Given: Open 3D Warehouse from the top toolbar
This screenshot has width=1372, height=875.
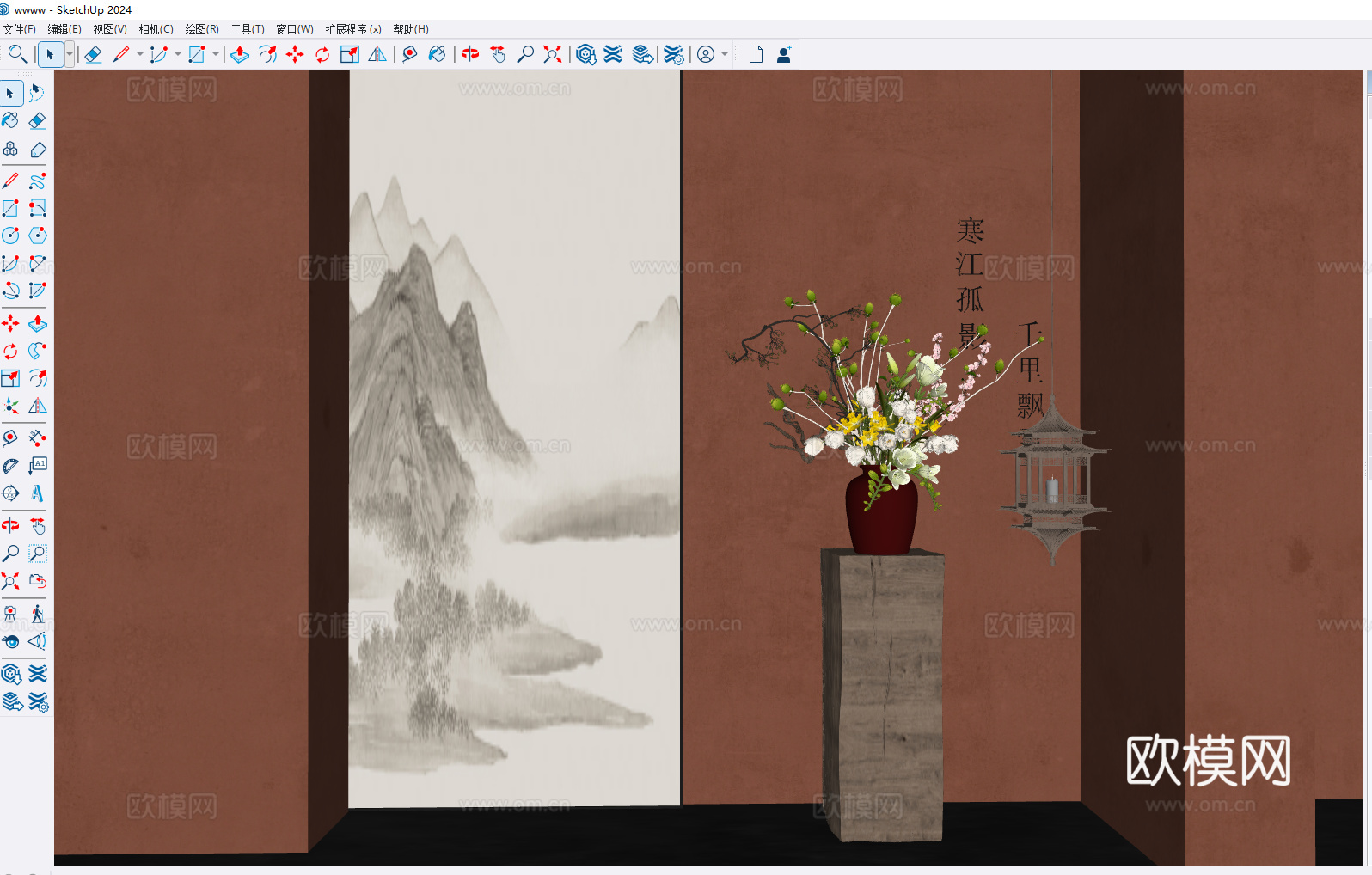Looking at the screenshot, I should (585, 54).
